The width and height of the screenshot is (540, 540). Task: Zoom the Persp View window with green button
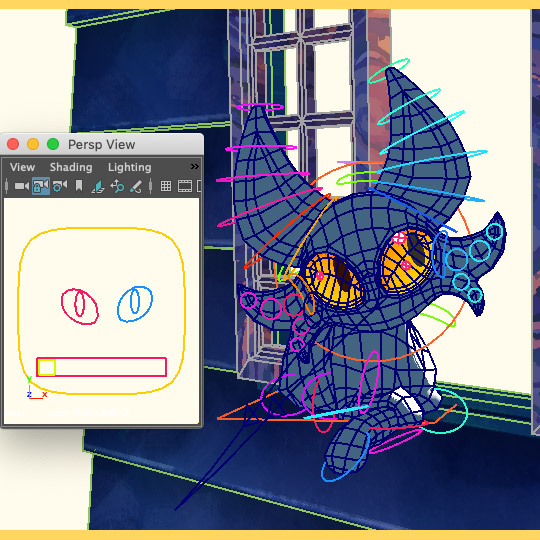pos(53,144)
